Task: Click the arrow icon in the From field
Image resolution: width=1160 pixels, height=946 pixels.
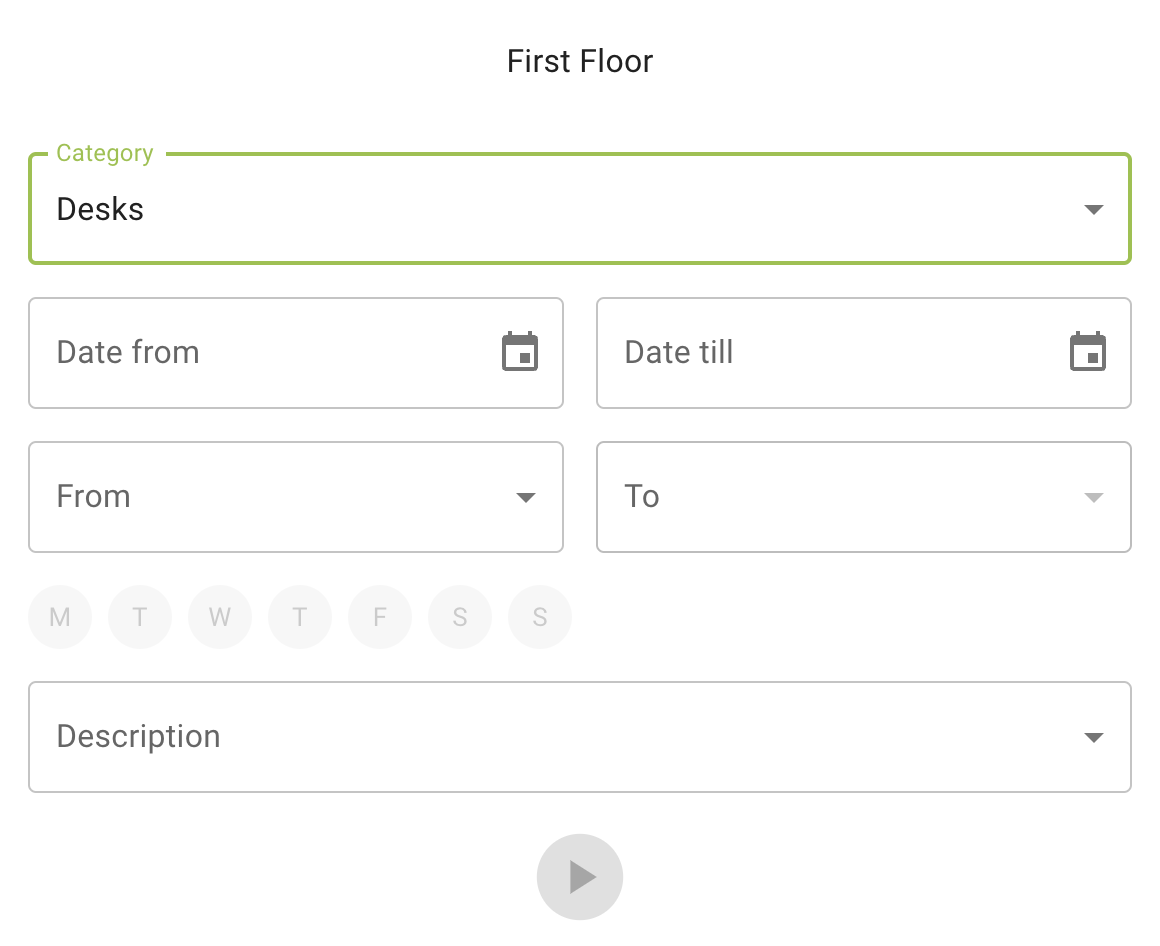Action: (x=526, y=497)
